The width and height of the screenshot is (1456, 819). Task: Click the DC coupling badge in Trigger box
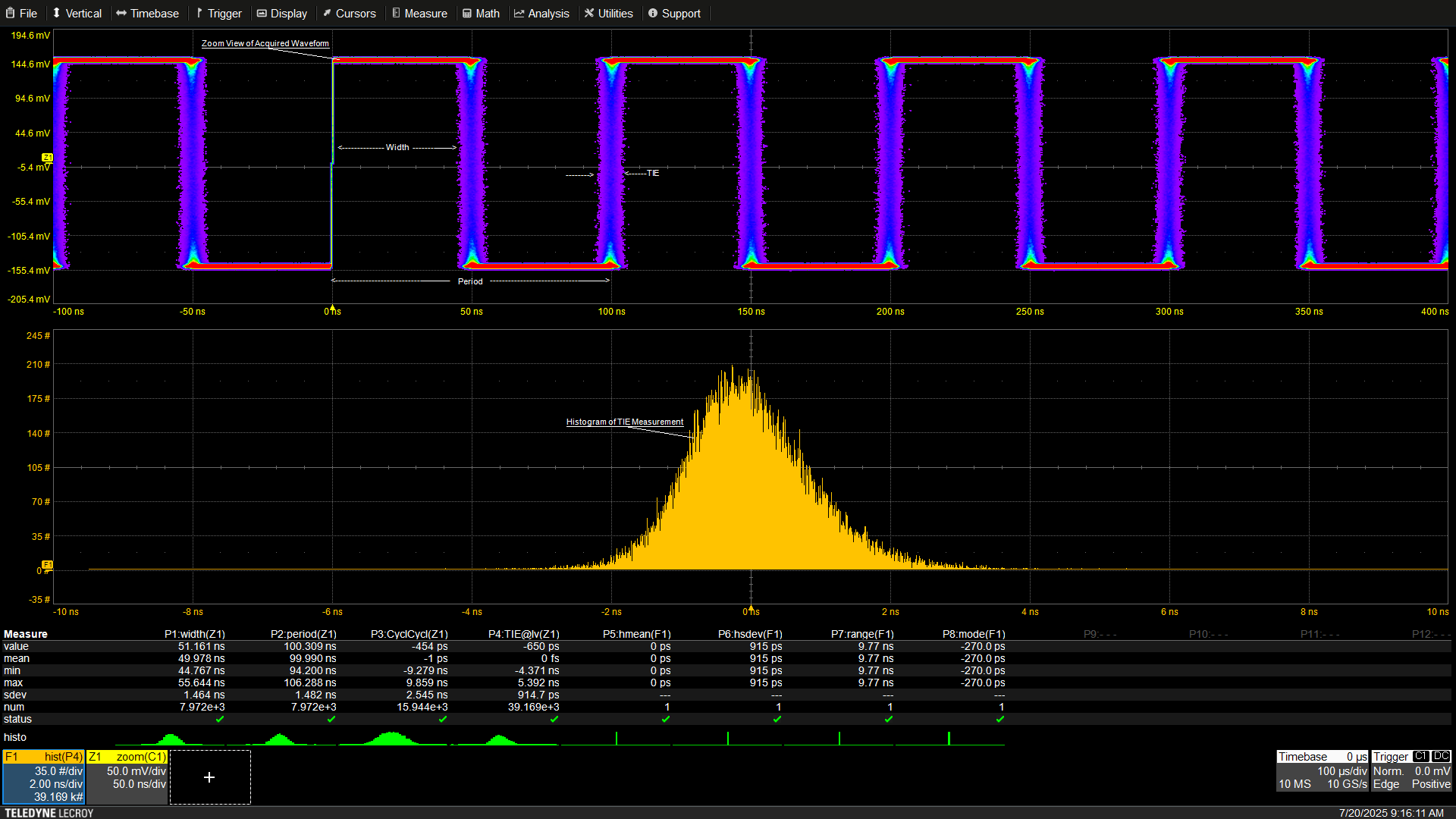pyautogui.click(x=1442, y=757)
